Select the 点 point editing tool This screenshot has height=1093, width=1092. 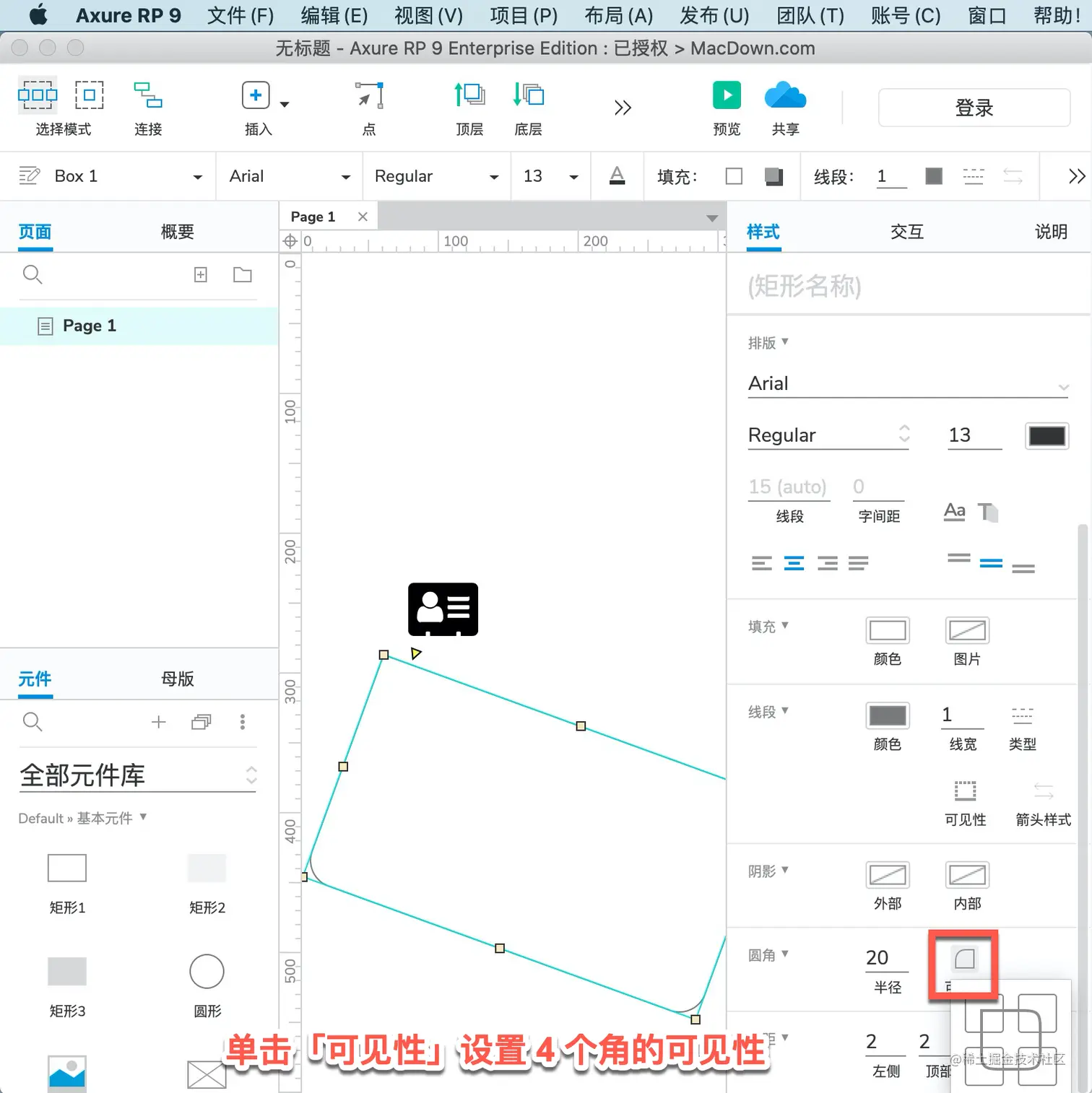click(369, 95)
